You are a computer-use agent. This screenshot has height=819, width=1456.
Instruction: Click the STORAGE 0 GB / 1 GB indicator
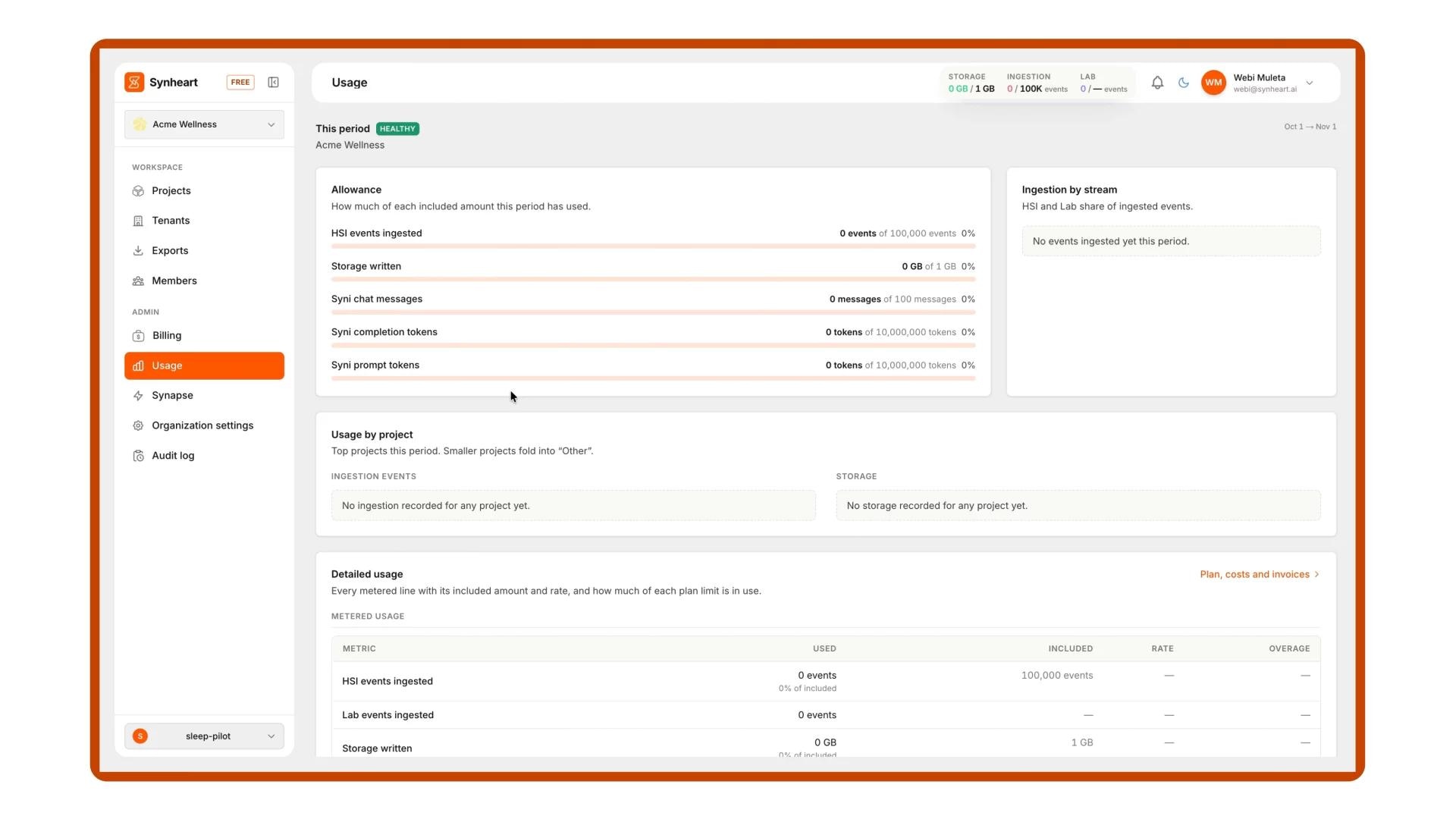tap(971, 83)
